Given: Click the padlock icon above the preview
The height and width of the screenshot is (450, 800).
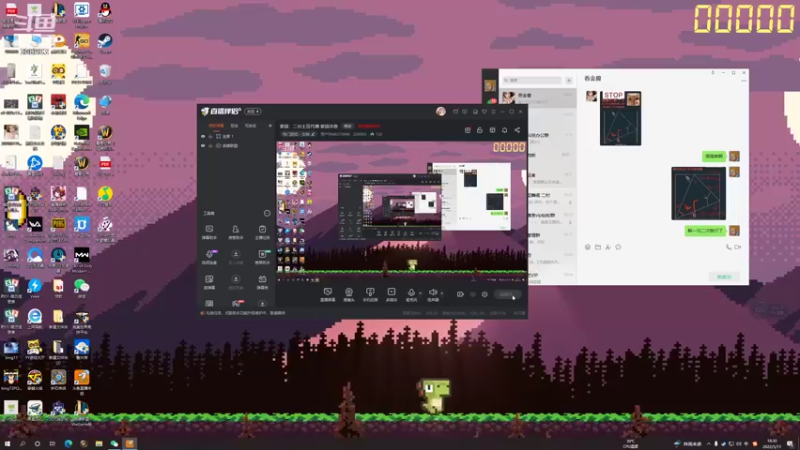Looking at the screenshot, I should click(x=480, y=130).
